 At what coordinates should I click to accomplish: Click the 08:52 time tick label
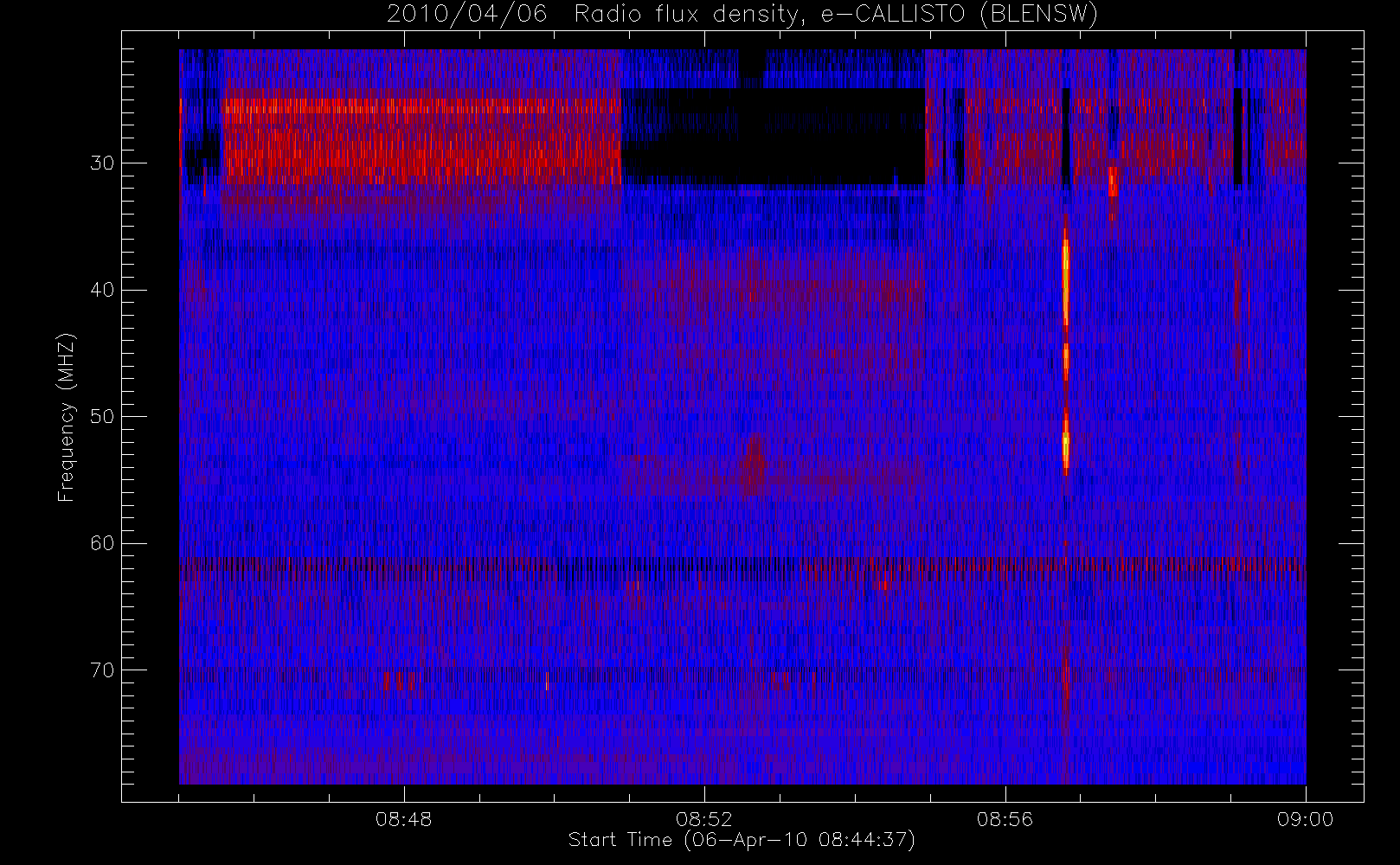pyautogui.click(x=704, y=819)
